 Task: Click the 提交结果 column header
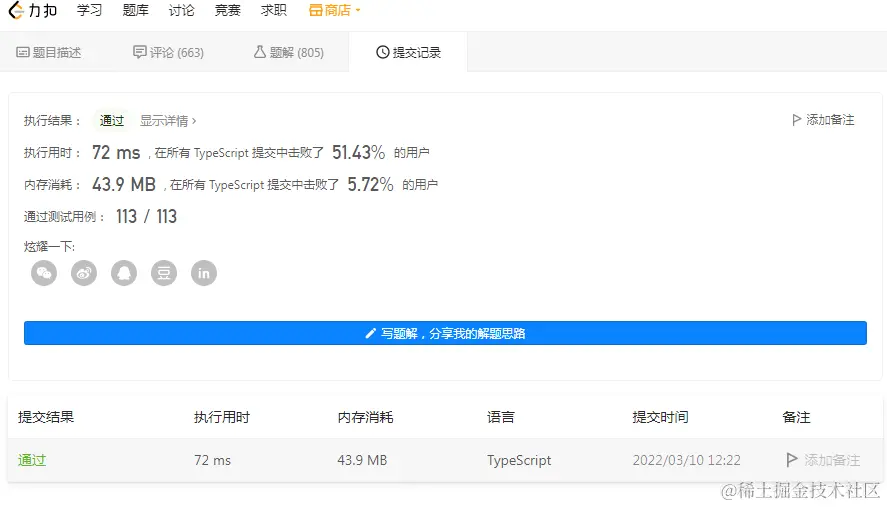[x=46, y=418]
